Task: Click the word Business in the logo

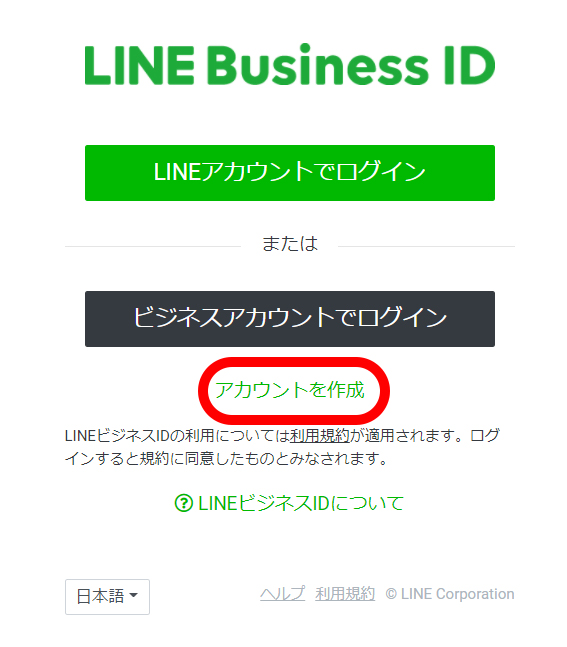Action: (318, 65)
